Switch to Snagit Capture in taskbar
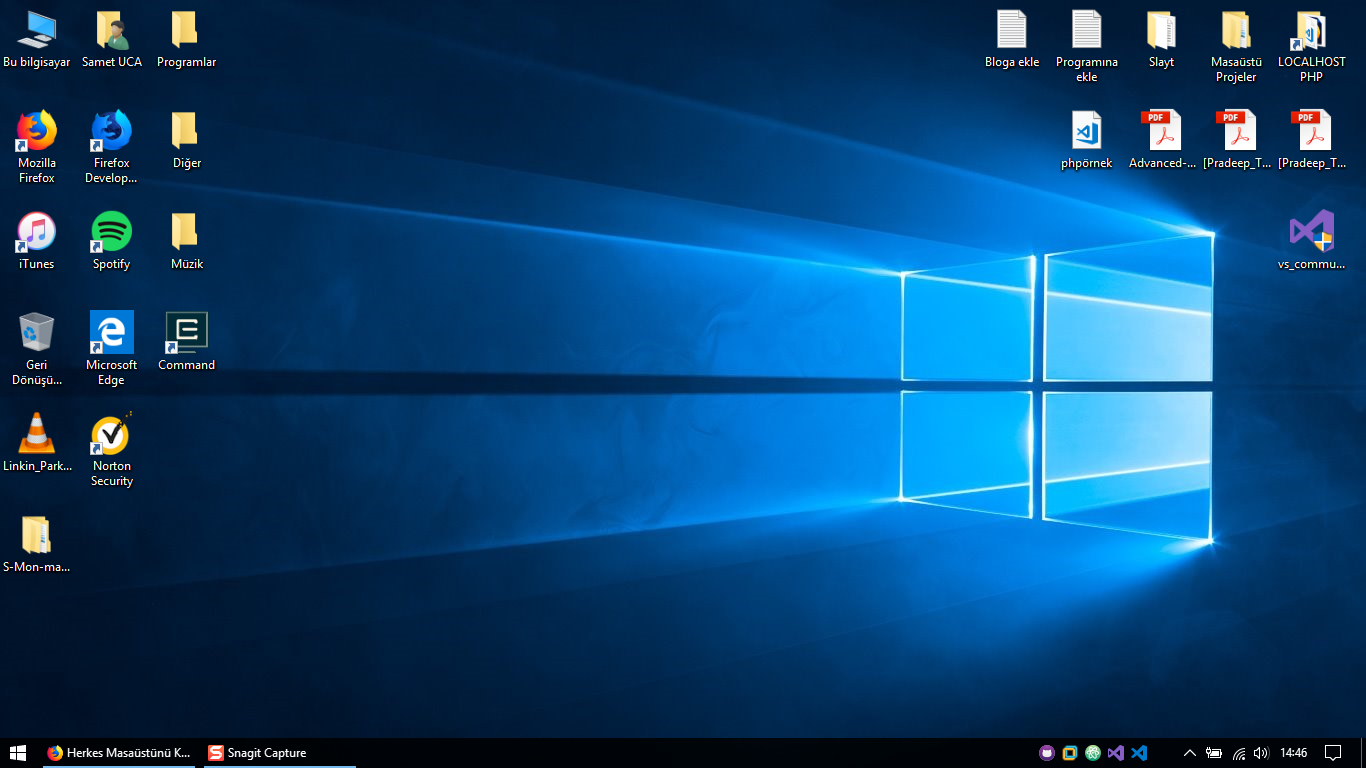This screenshot has height=768, width=1366. pos(278,753)
